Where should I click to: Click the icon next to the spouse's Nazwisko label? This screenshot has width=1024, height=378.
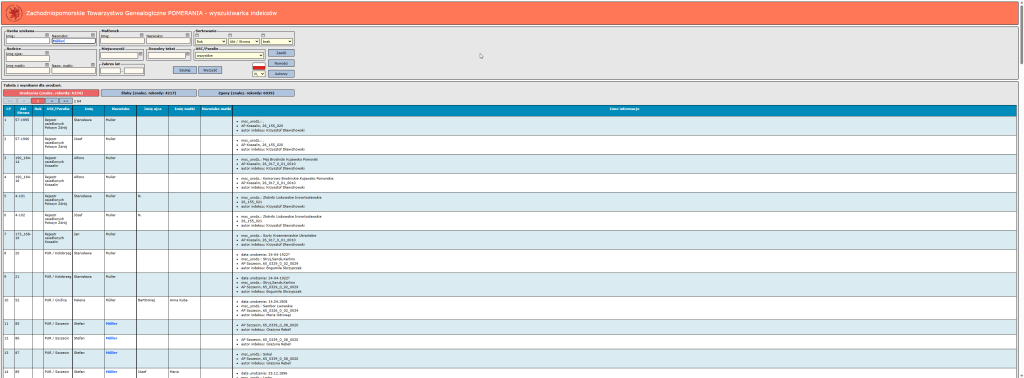(187, 35)
